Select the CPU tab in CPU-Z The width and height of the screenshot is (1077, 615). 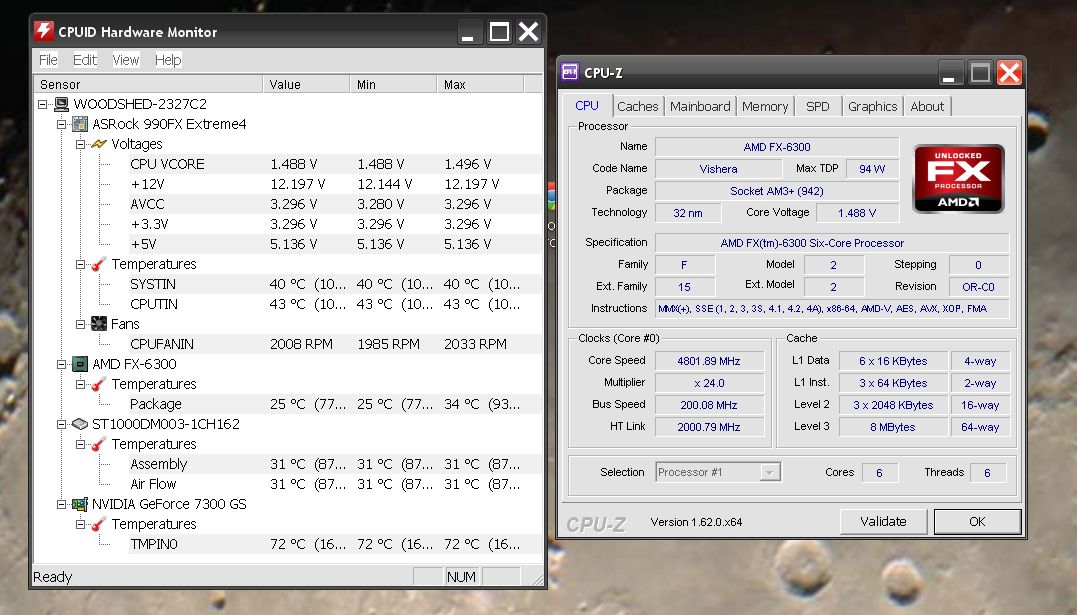(587, 105)
